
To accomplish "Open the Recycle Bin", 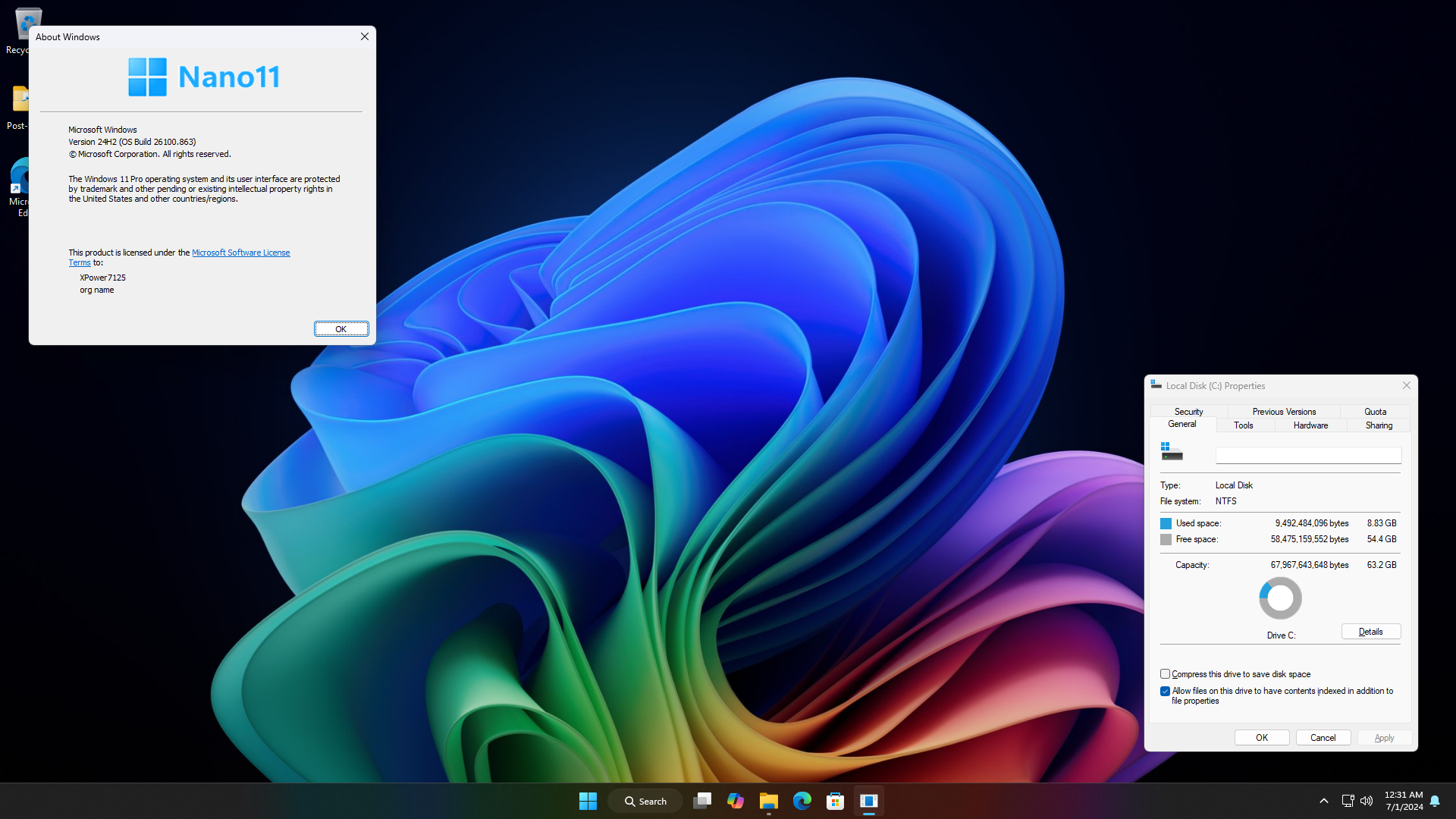I will pos(28,23).
